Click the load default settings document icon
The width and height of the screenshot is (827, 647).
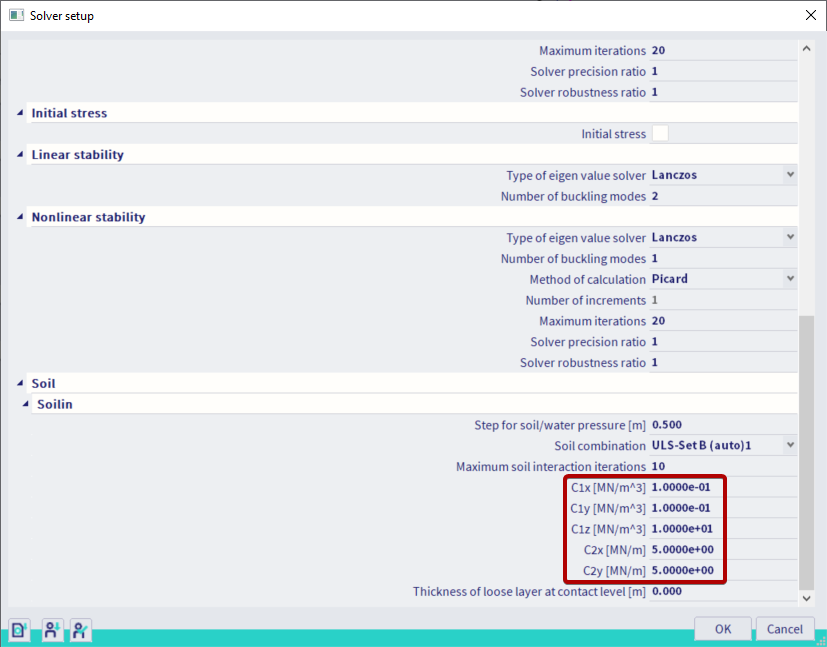coord(18,629)
